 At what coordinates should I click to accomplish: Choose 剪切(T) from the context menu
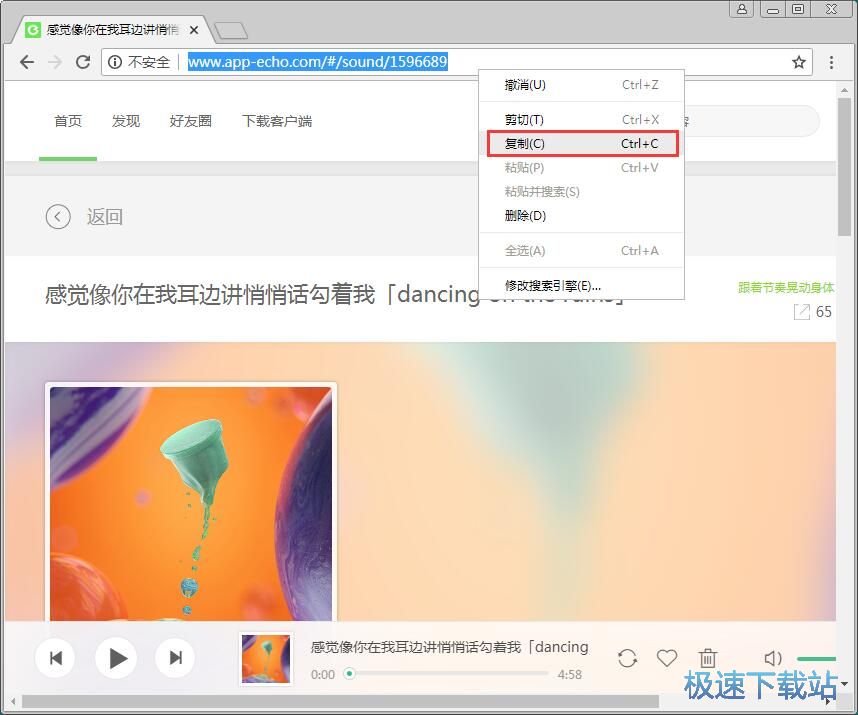pyautogui.click(x=581, y=119)
